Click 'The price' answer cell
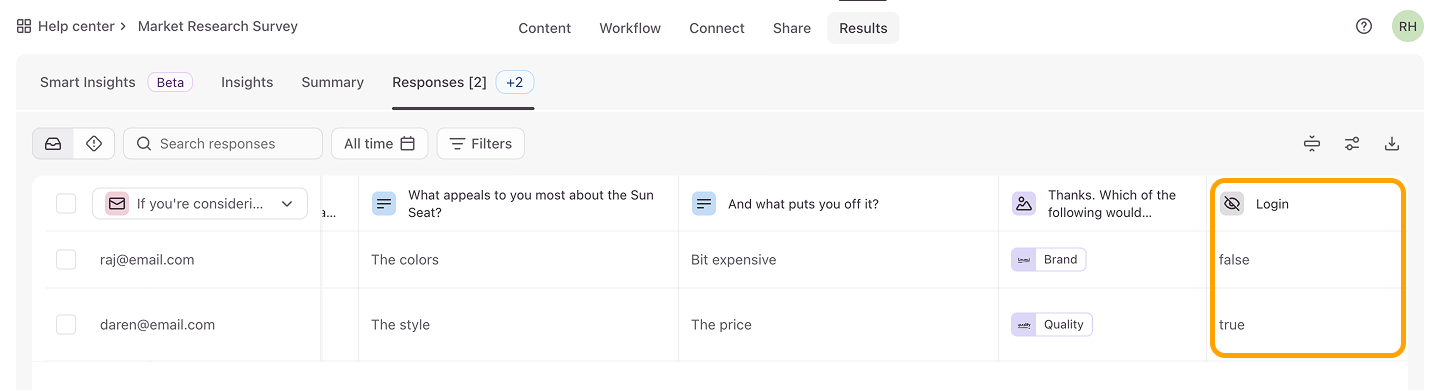This screenshot has width=1440, height=390. [838, 325]
